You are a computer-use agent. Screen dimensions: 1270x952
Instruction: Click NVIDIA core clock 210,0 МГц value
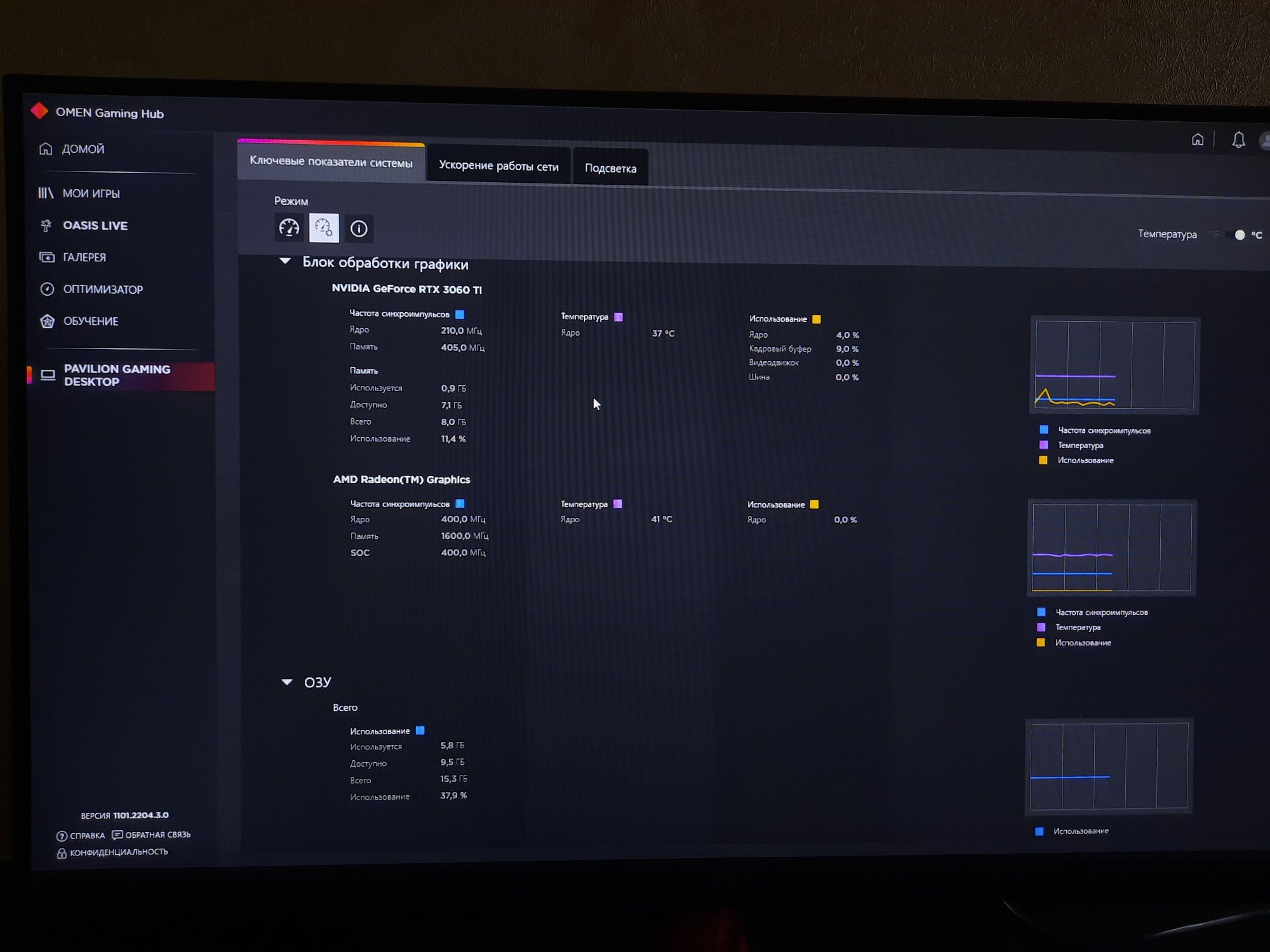pos(462,331)
